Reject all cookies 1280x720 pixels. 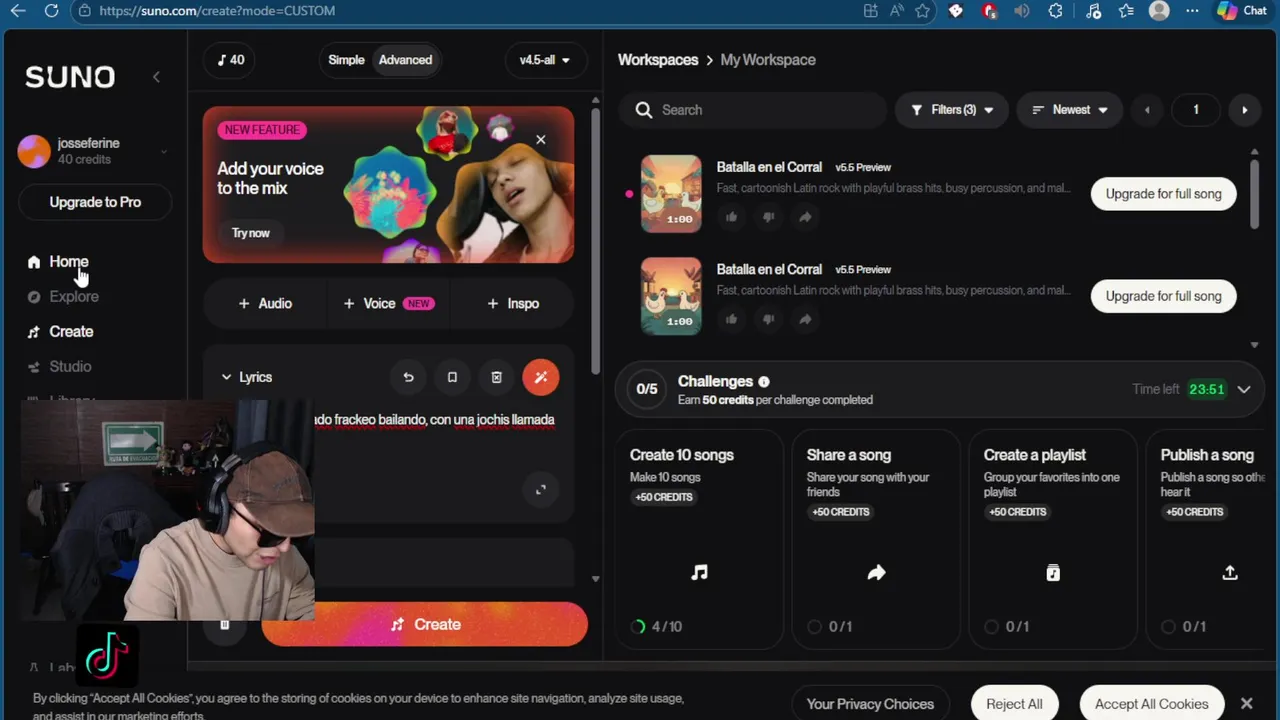[x=1014, y=704]
